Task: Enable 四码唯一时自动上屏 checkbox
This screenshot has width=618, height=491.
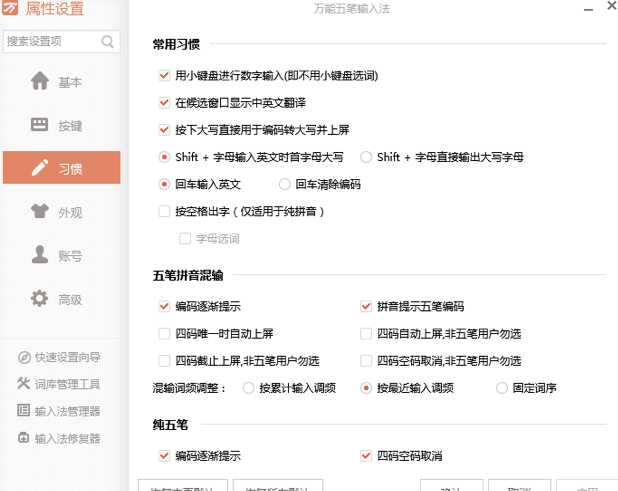Action: tap(164, 334)
